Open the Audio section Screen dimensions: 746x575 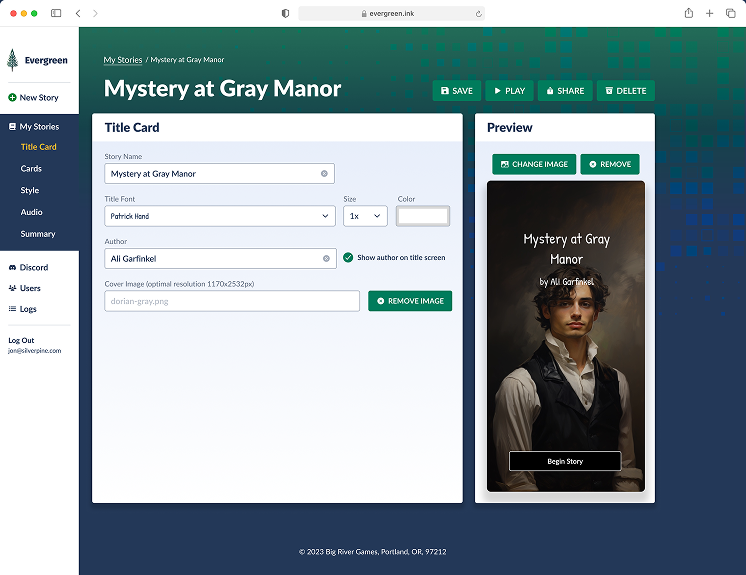point(31,212)
